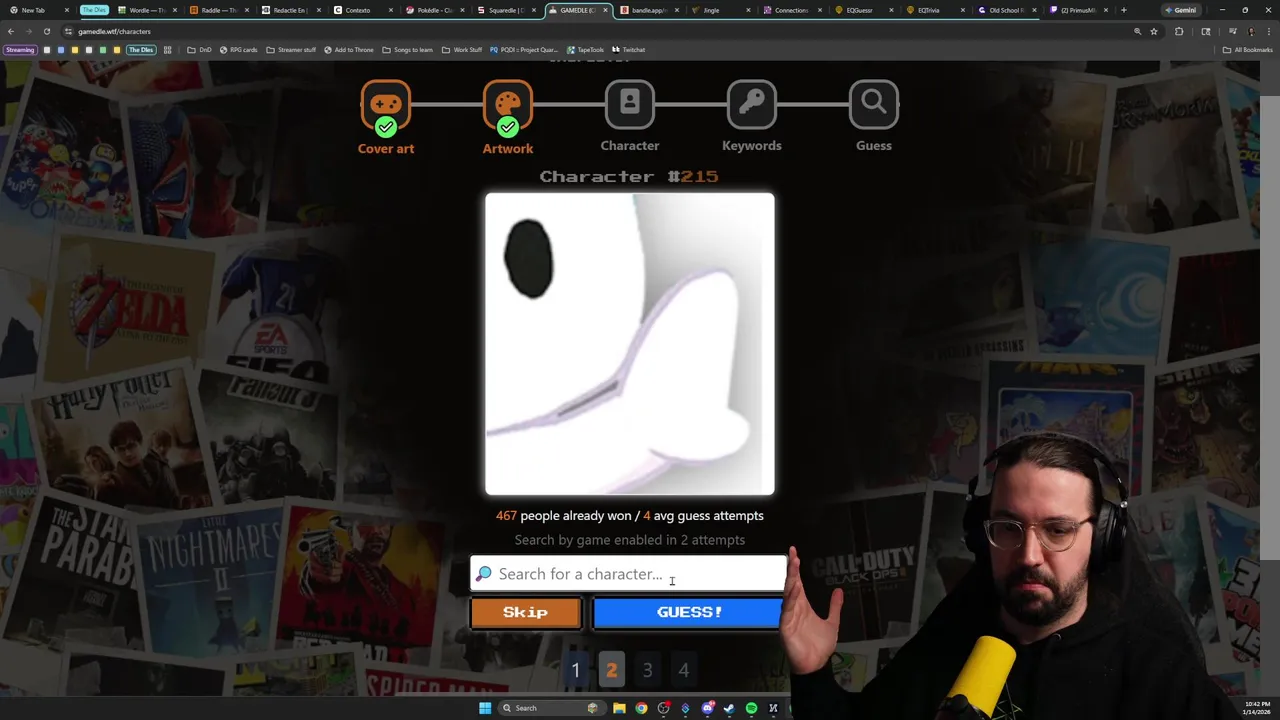This screenshot has height=720, width=1280.
Task: Close the Contexto tab
Action: (391, 10)
